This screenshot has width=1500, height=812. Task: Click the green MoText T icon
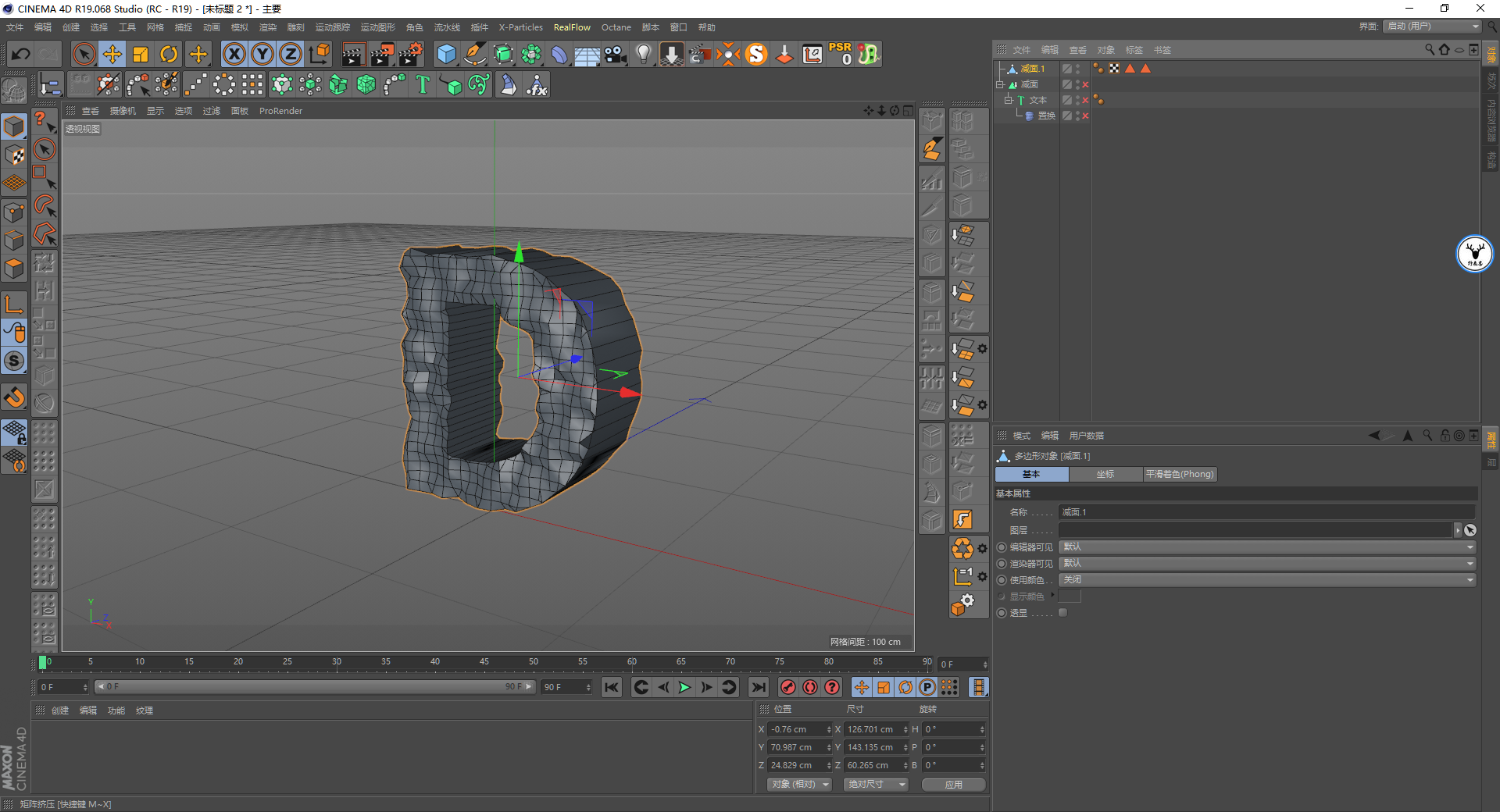pyautogui.click(x=423, y=84)
